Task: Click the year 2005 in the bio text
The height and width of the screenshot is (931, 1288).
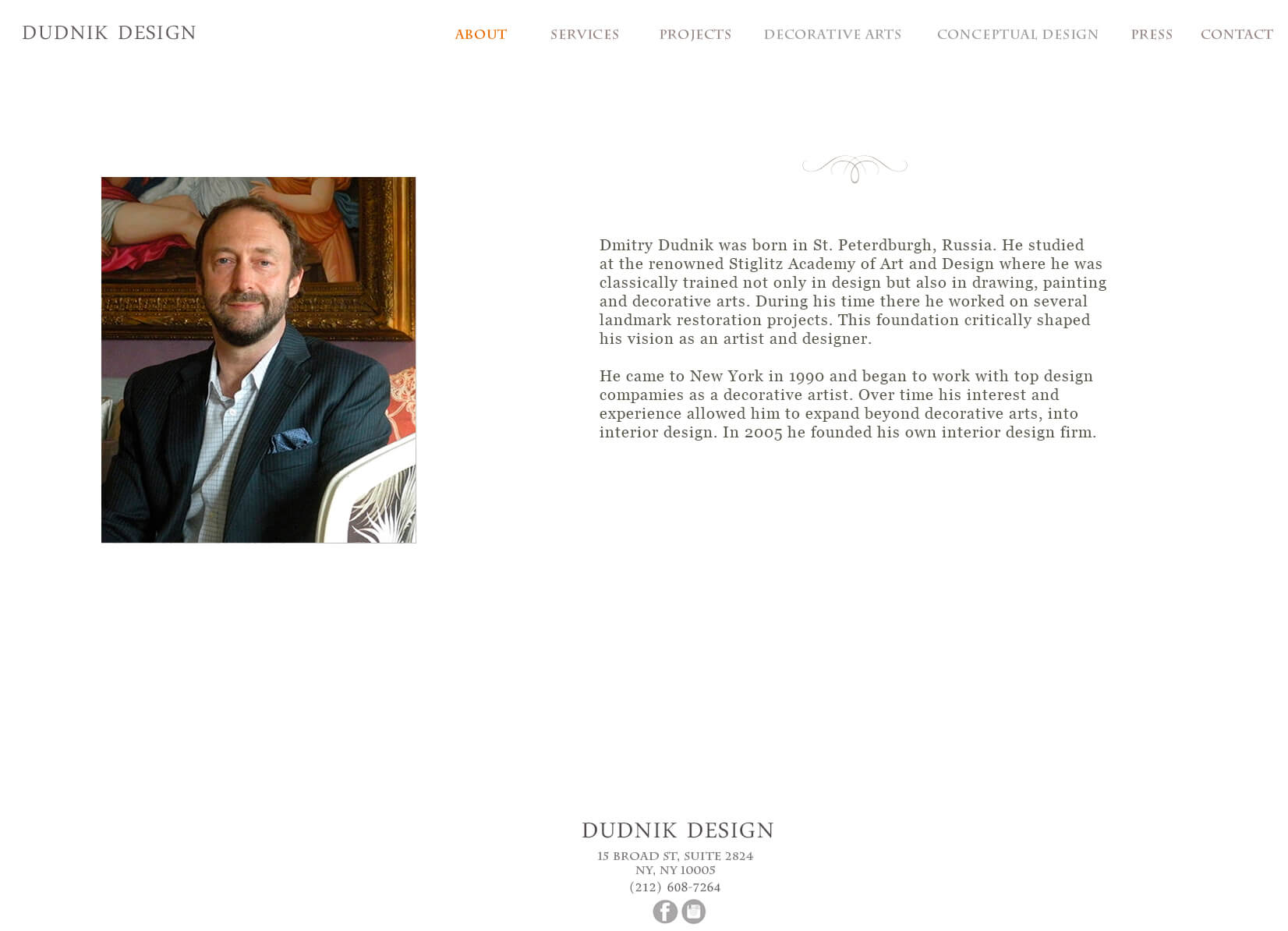Action: 763,433
